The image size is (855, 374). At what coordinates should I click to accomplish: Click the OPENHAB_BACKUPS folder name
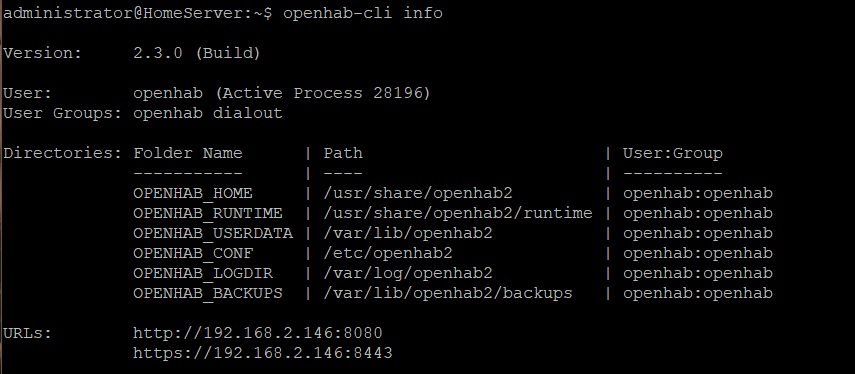tap(208, 293)
